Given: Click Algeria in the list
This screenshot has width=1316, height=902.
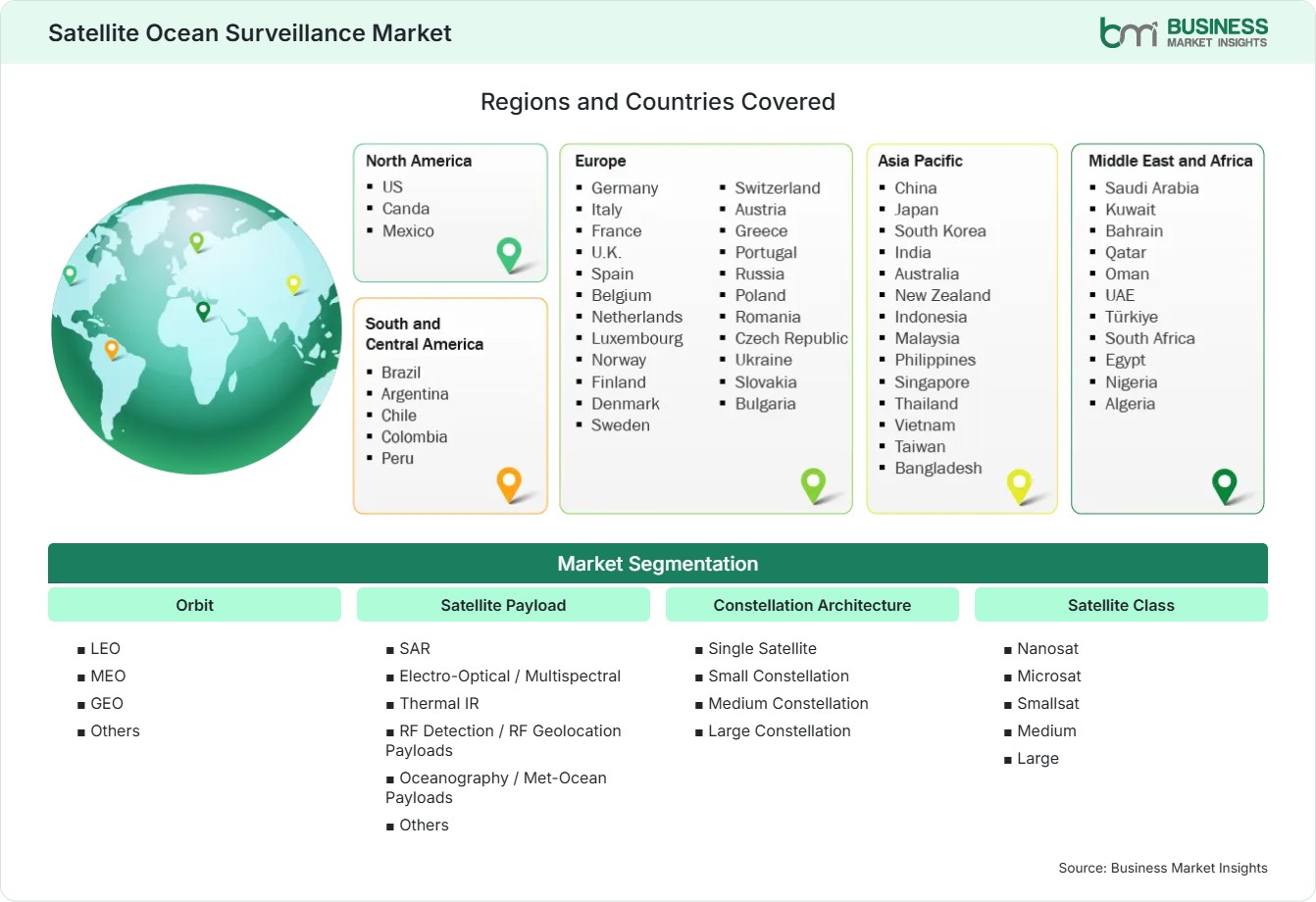Looking at the screenshot, I should point(1130,404).
